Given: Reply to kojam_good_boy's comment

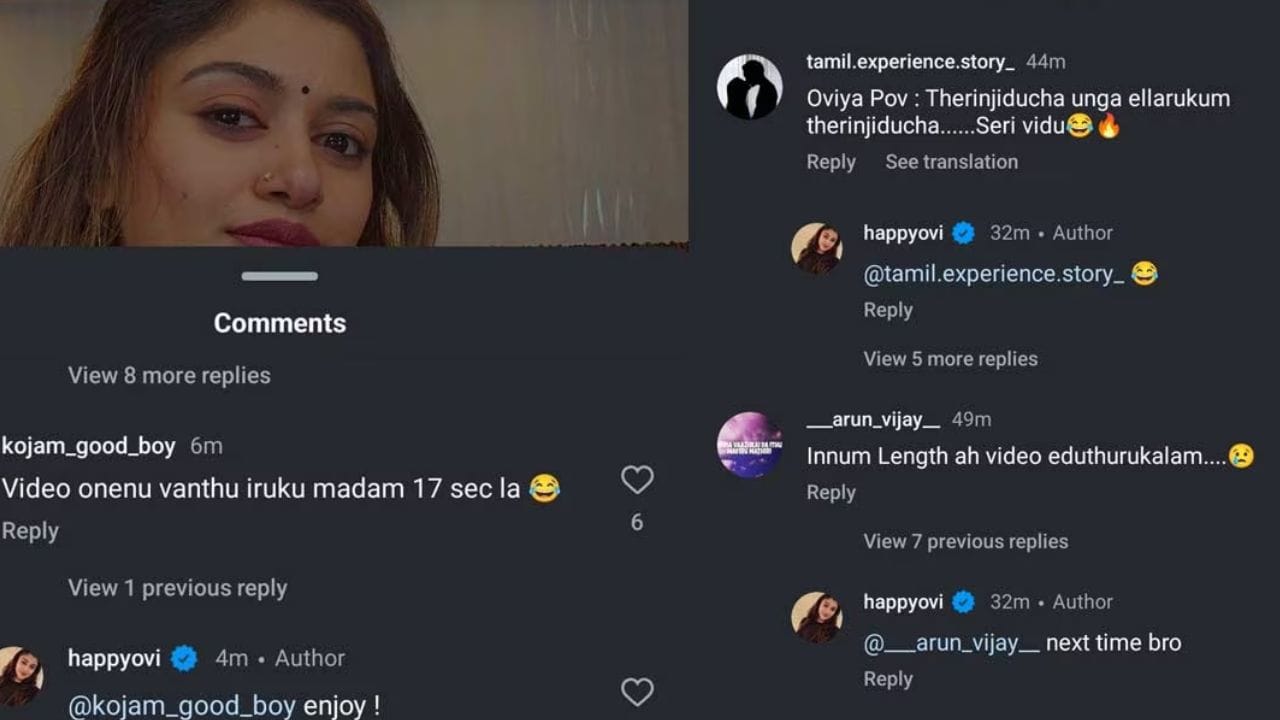Looking at the screenshot, I should click(x=30, y=531).
